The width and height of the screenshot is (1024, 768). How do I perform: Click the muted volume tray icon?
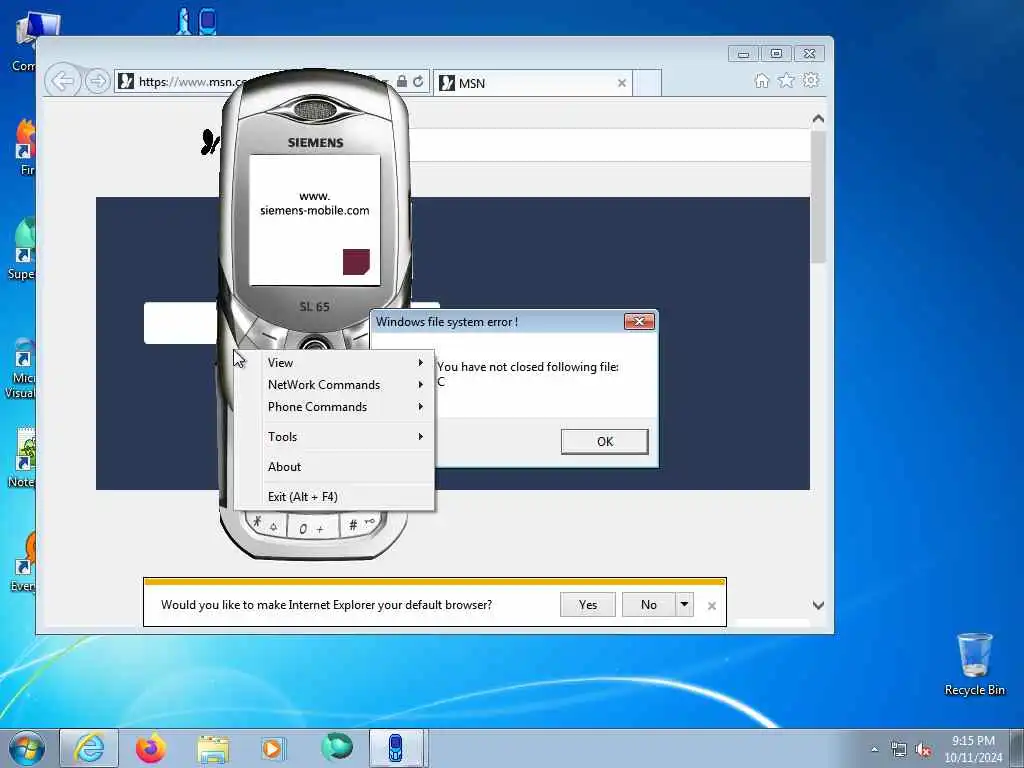point(923,750)
